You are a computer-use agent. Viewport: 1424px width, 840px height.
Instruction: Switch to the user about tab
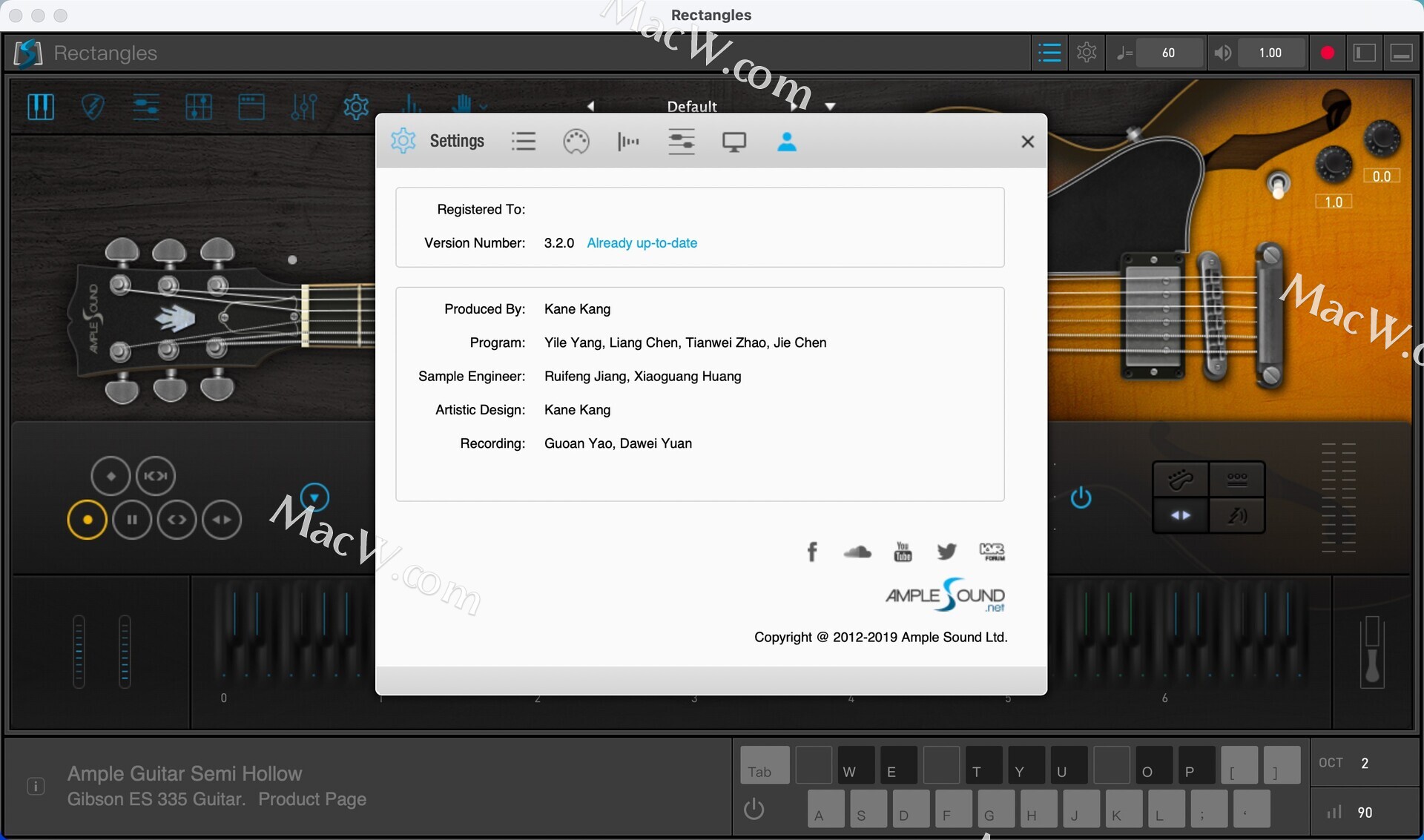tap(787, 141)
